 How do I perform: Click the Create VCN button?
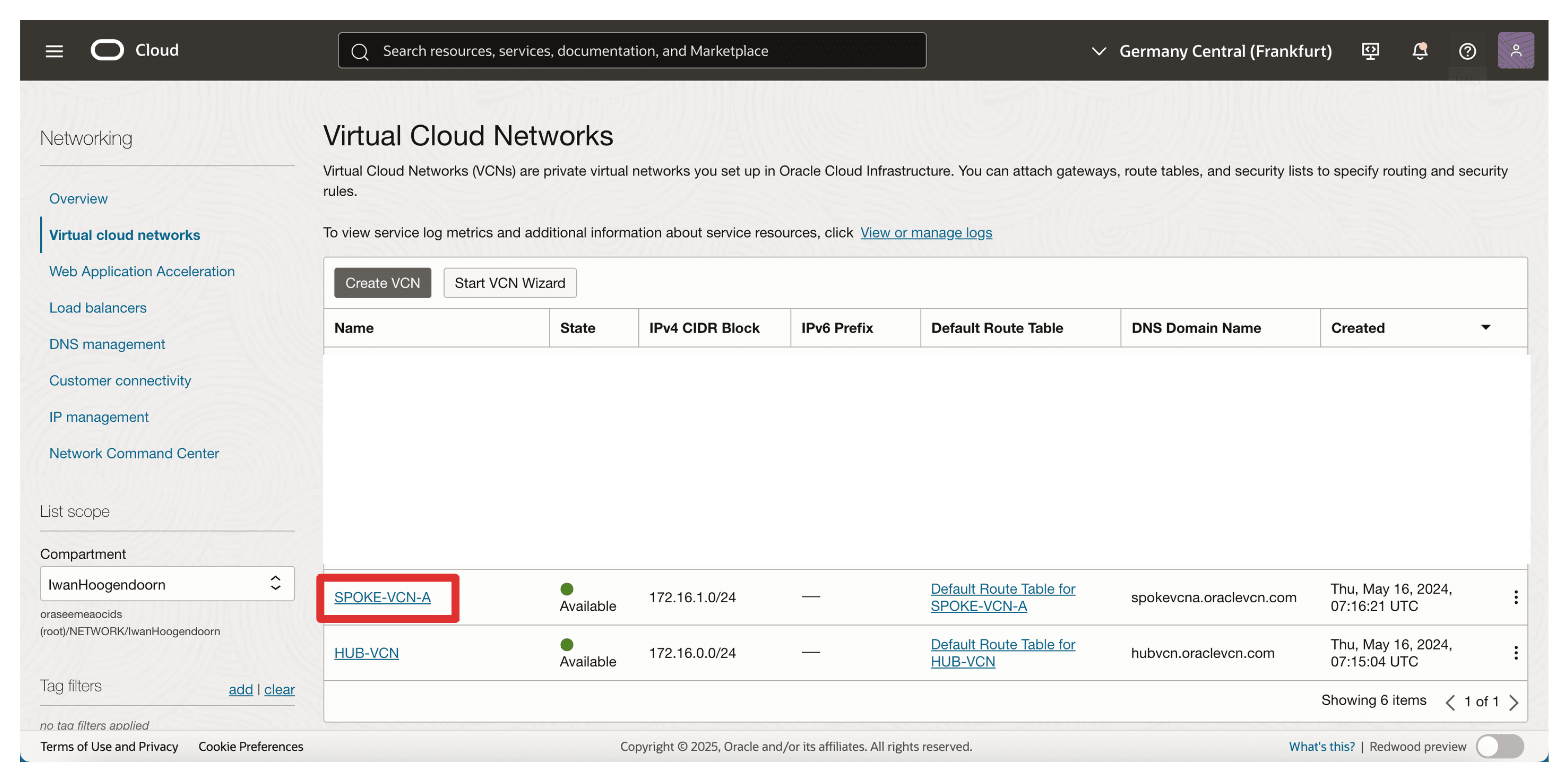pyautogui.click(x=383, y=283)
